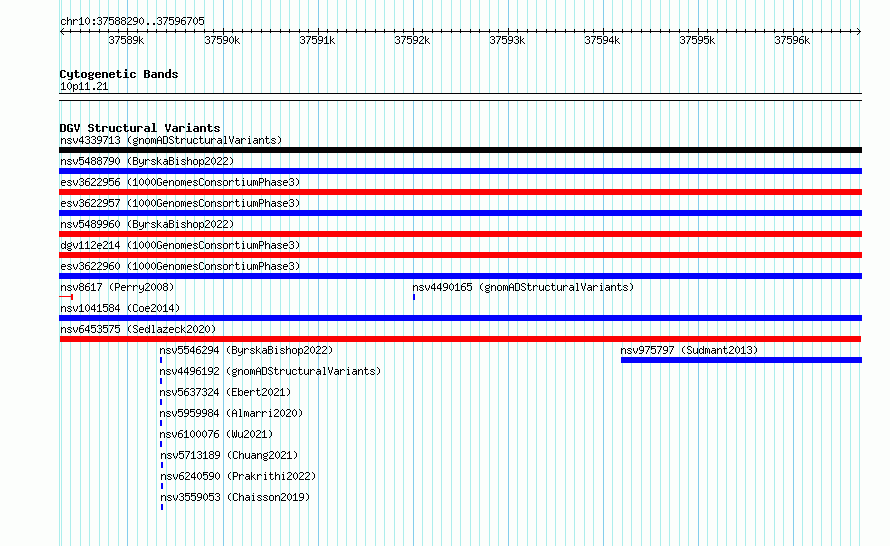Open the esv3622957 (1000GenomesConsortiumPhase3) label
The image size is (890, 546).
click(x=180, y=203)
